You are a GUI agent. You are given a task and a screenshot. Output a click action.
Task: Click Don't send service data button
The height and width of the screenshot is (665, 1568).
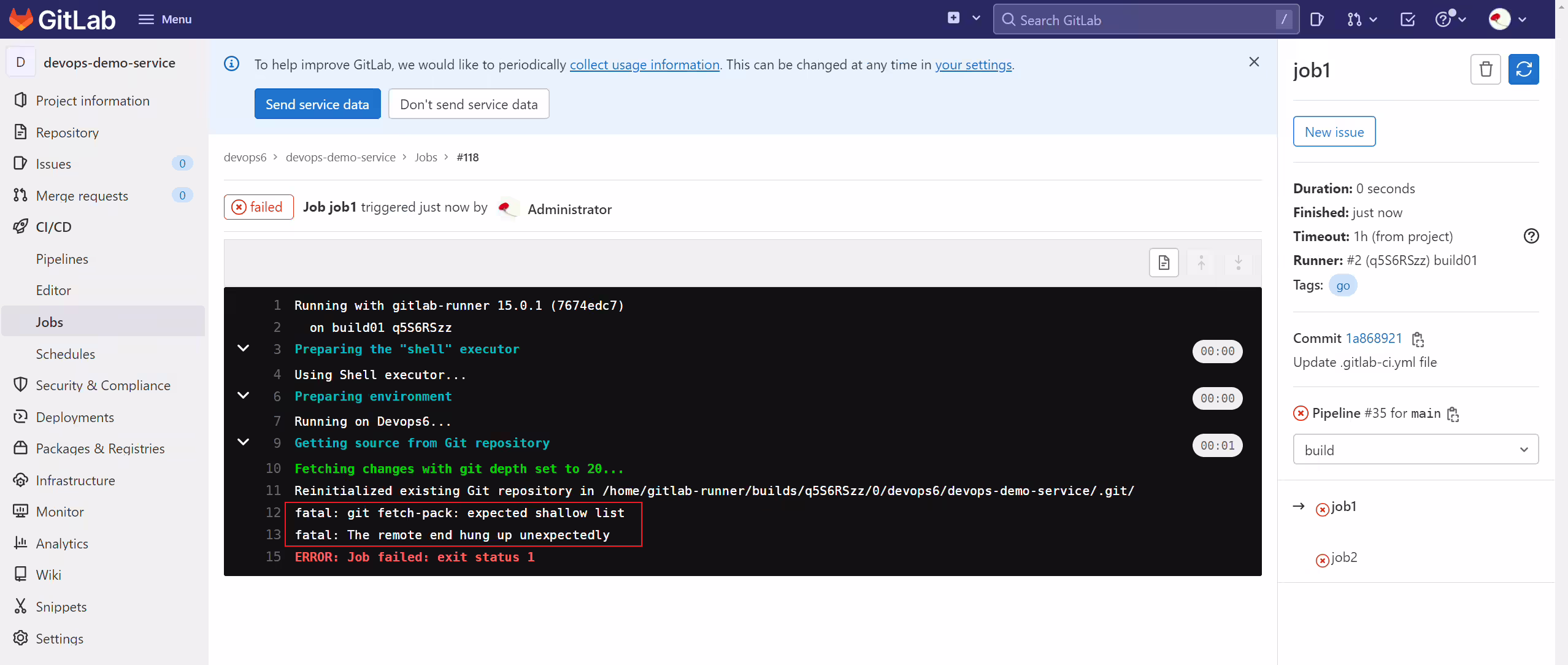469,104
